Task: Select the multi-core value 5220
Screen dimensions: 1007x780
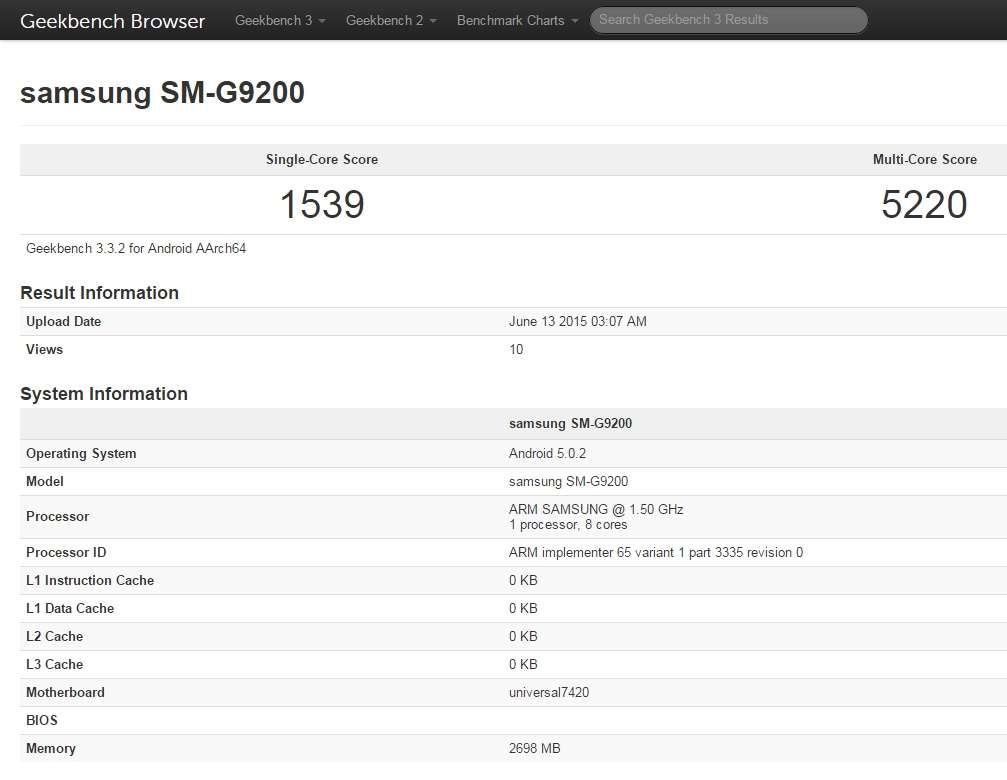Action: [x=924, y=204]
